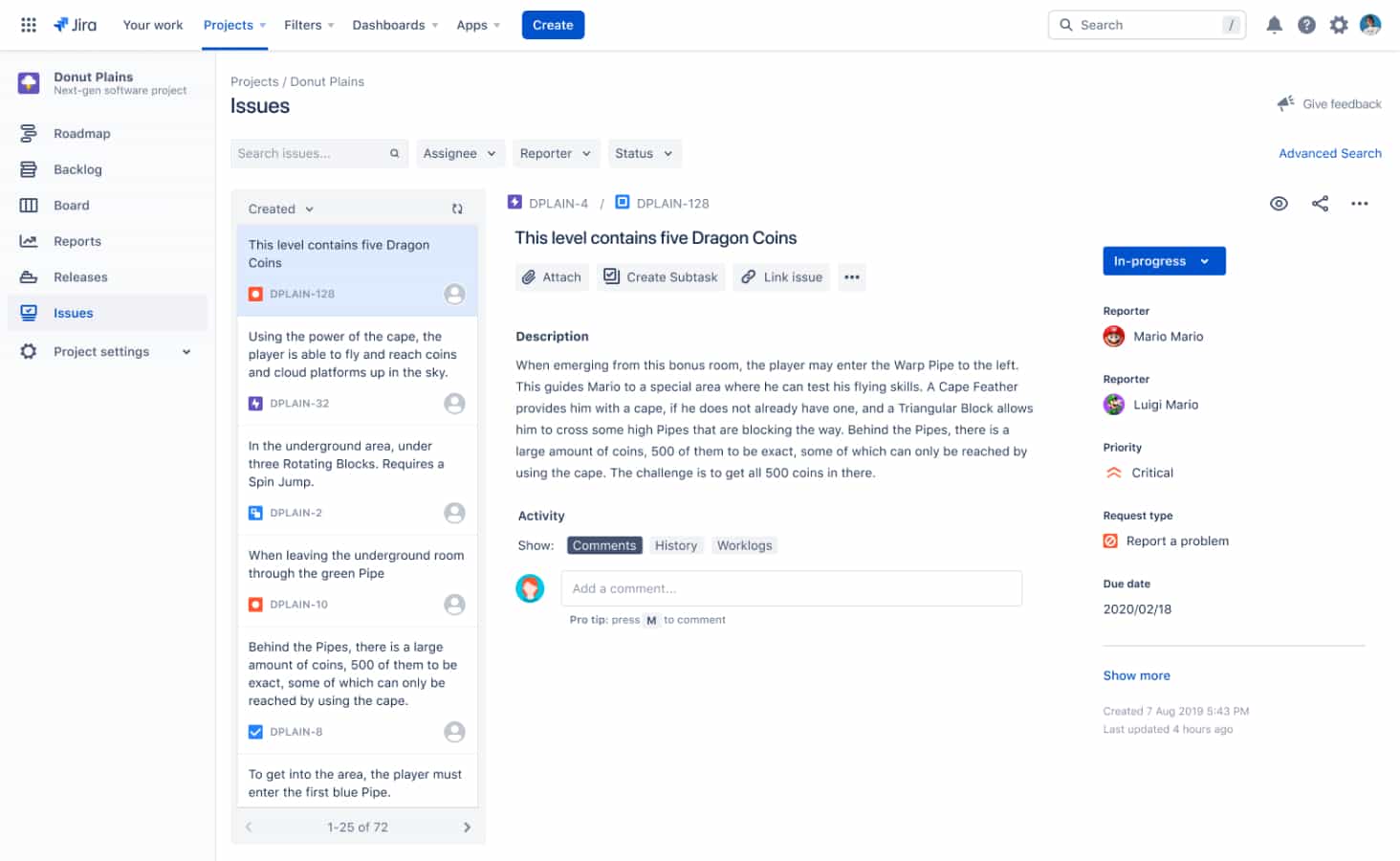The height and width of the screenshot is (861, 1400).
Task: Open the In-progress status dropdown
Action: [1164, 260]
